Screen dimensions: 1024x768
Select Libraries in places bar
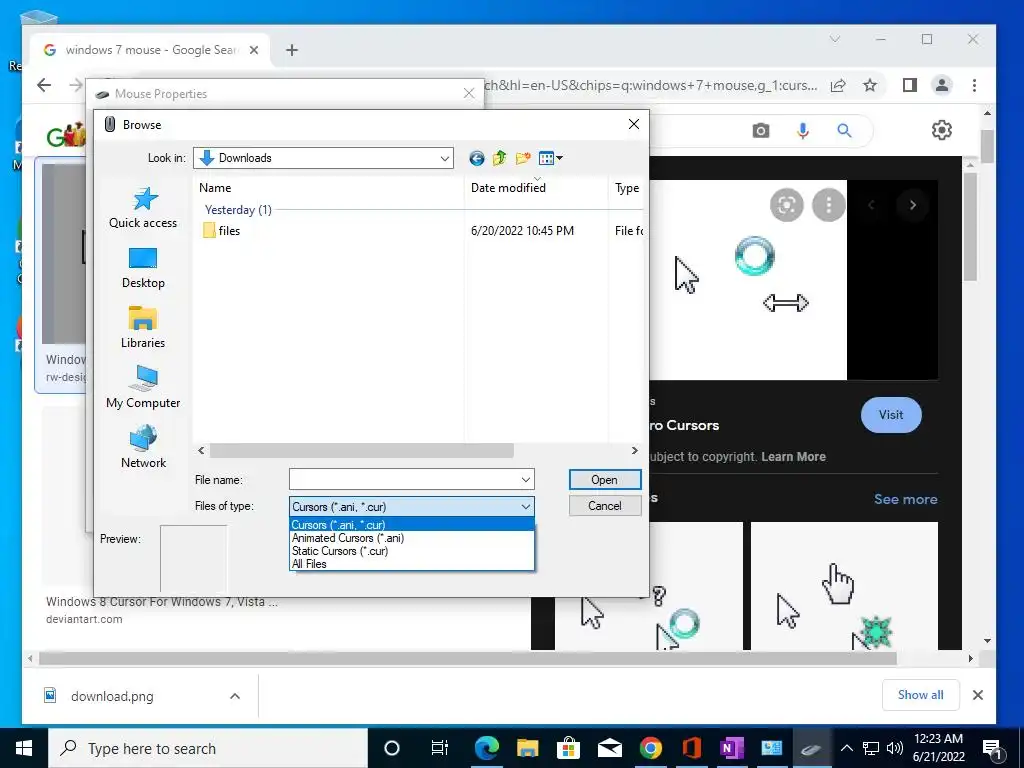143,328
